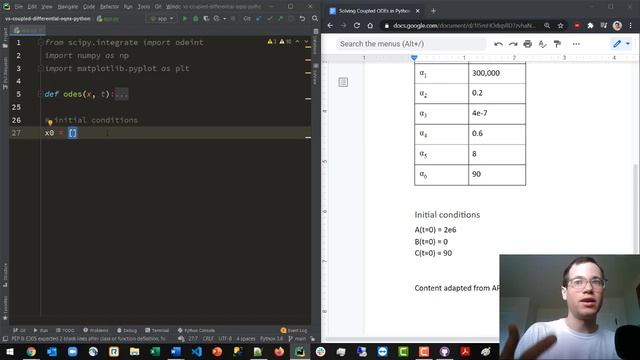The height and width of the screenshot is (360, 640).
Task: Open the Debug tool window tab
Action: pyautogui.click(x=127, y=330)
